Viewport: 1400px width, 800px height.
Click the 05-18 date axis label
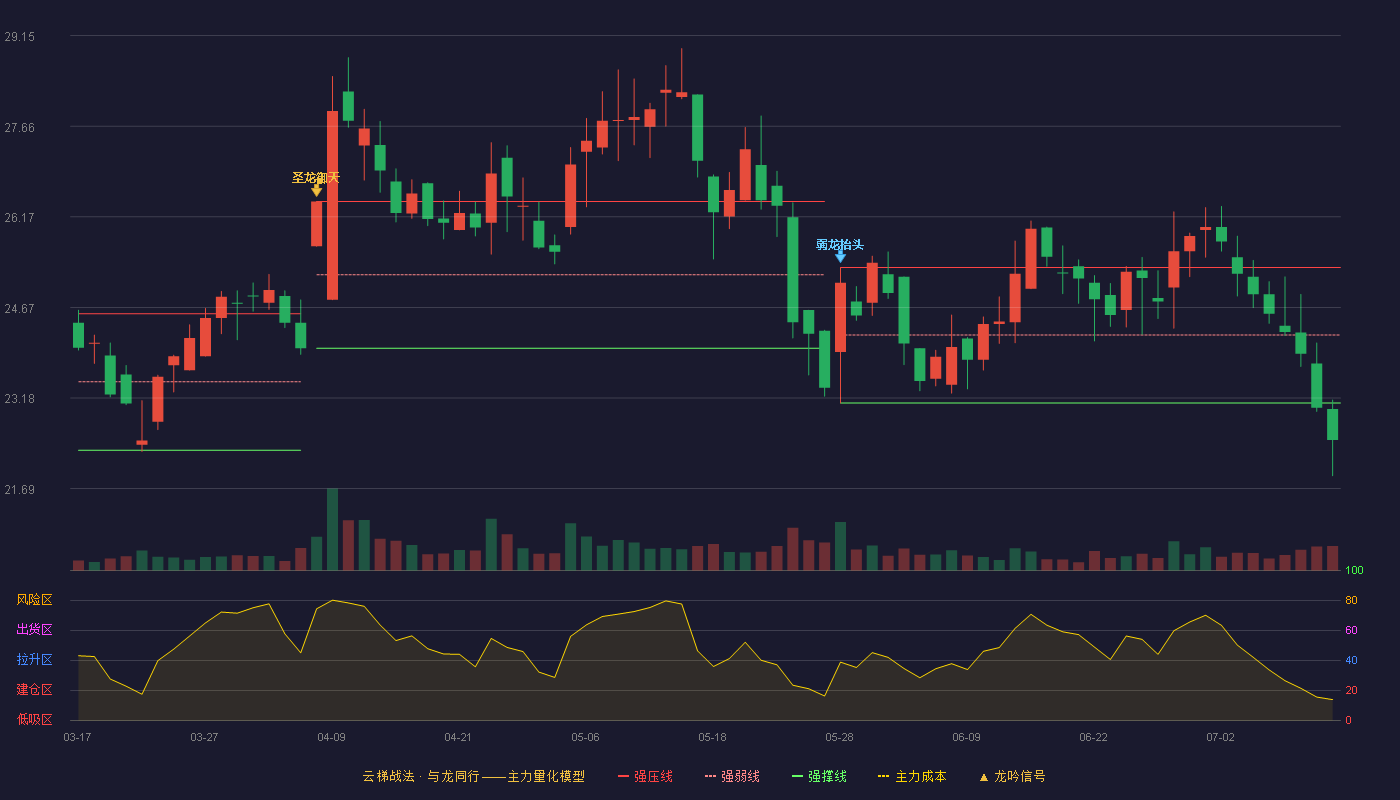712,737
